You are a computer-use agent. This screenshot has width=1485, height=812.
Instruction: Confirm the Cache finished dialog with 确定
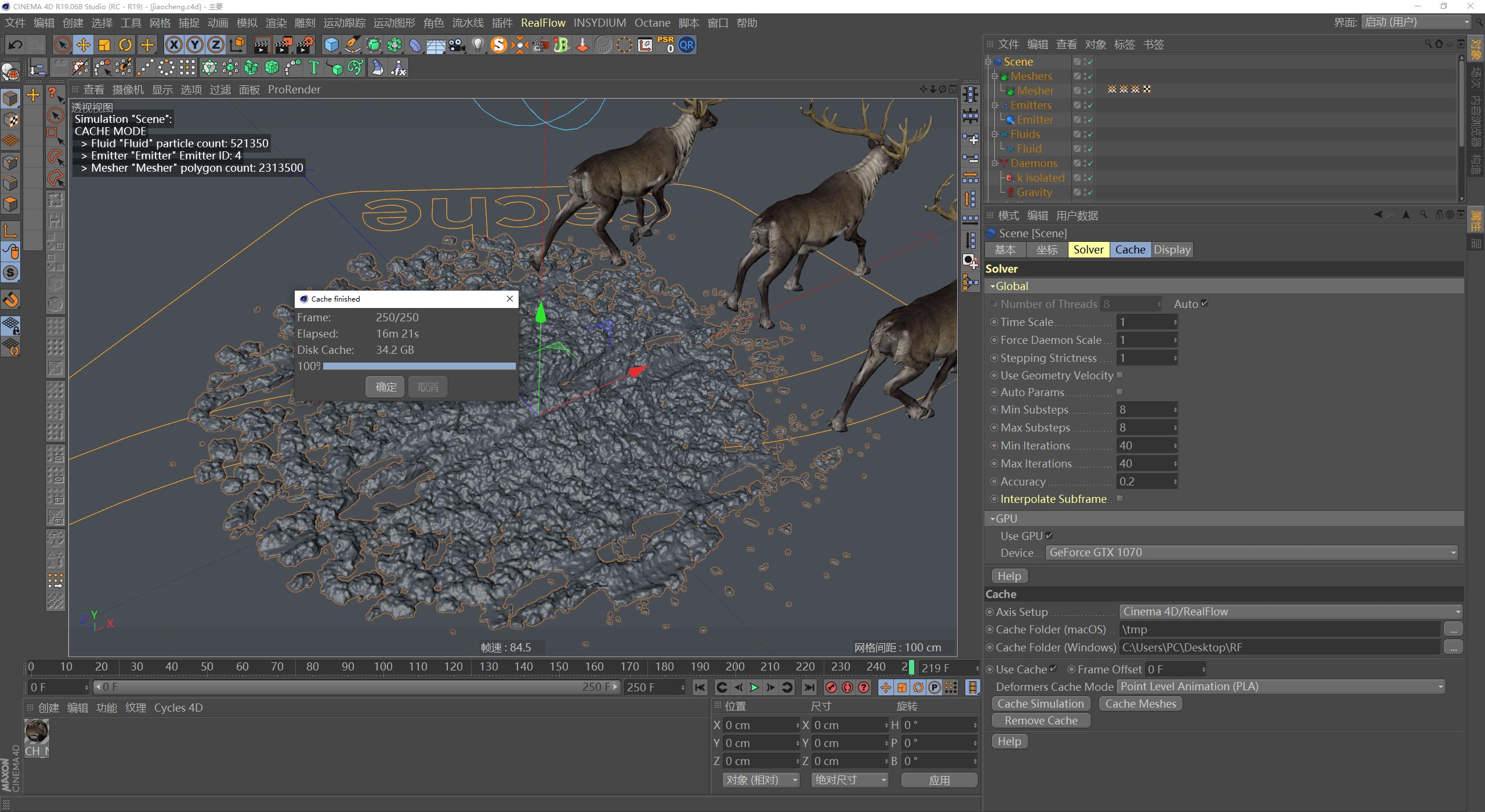pyautogui.click(x=386, y=387)
